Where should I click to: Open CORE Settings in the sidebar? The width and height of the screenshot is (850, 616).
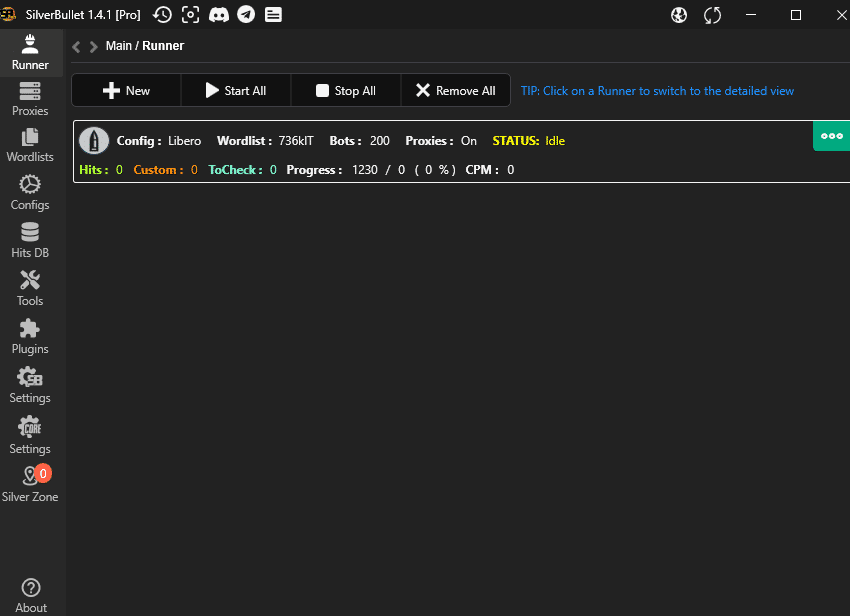30,435
